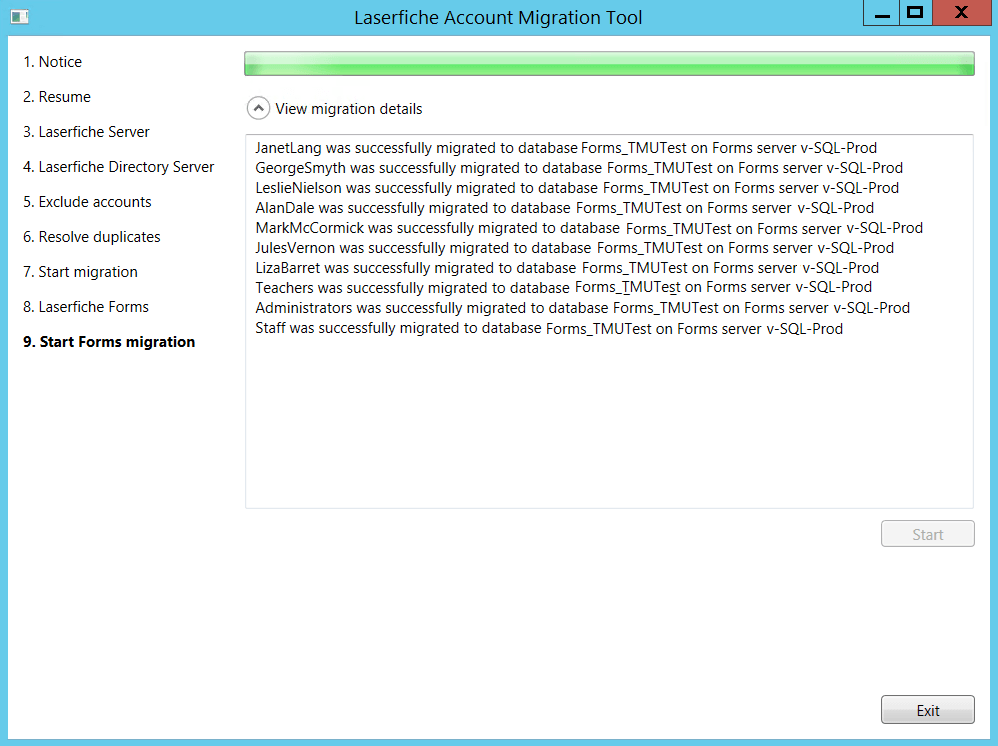Open step 7. Start migration
Viewport: 998px width, 746px height.
(x=80, y=272)
